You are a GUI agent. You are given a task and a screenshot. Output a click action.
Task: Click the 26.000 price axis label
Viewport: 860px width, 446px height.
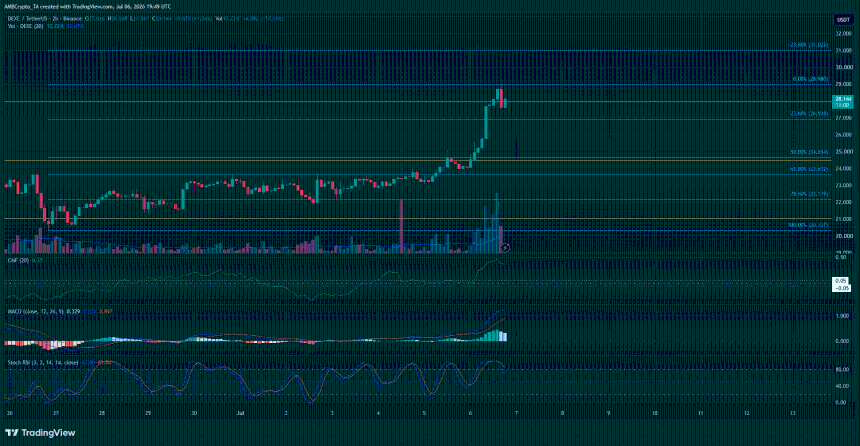(x=844, y=135)
